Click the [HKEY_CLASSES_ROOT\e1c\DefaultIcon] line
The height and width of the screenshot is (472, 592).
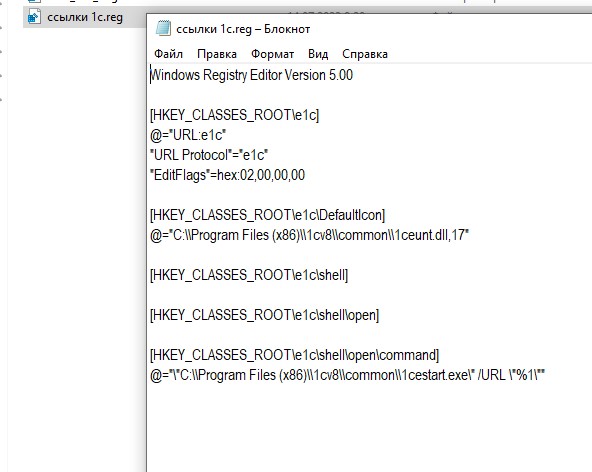(x=267, y=215)
